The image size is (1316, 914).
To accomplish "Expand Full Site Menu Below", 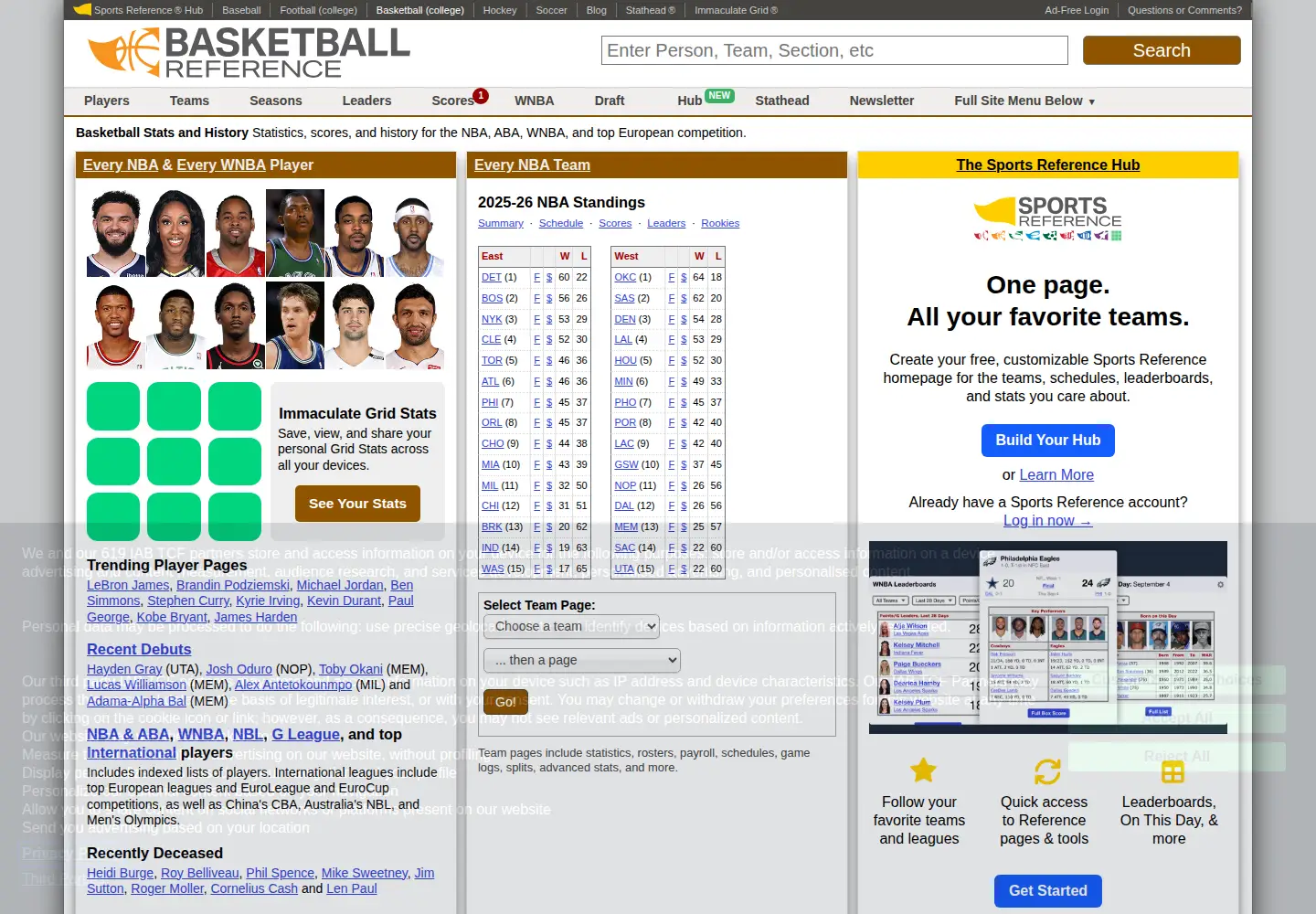I will coord(1024,101).
